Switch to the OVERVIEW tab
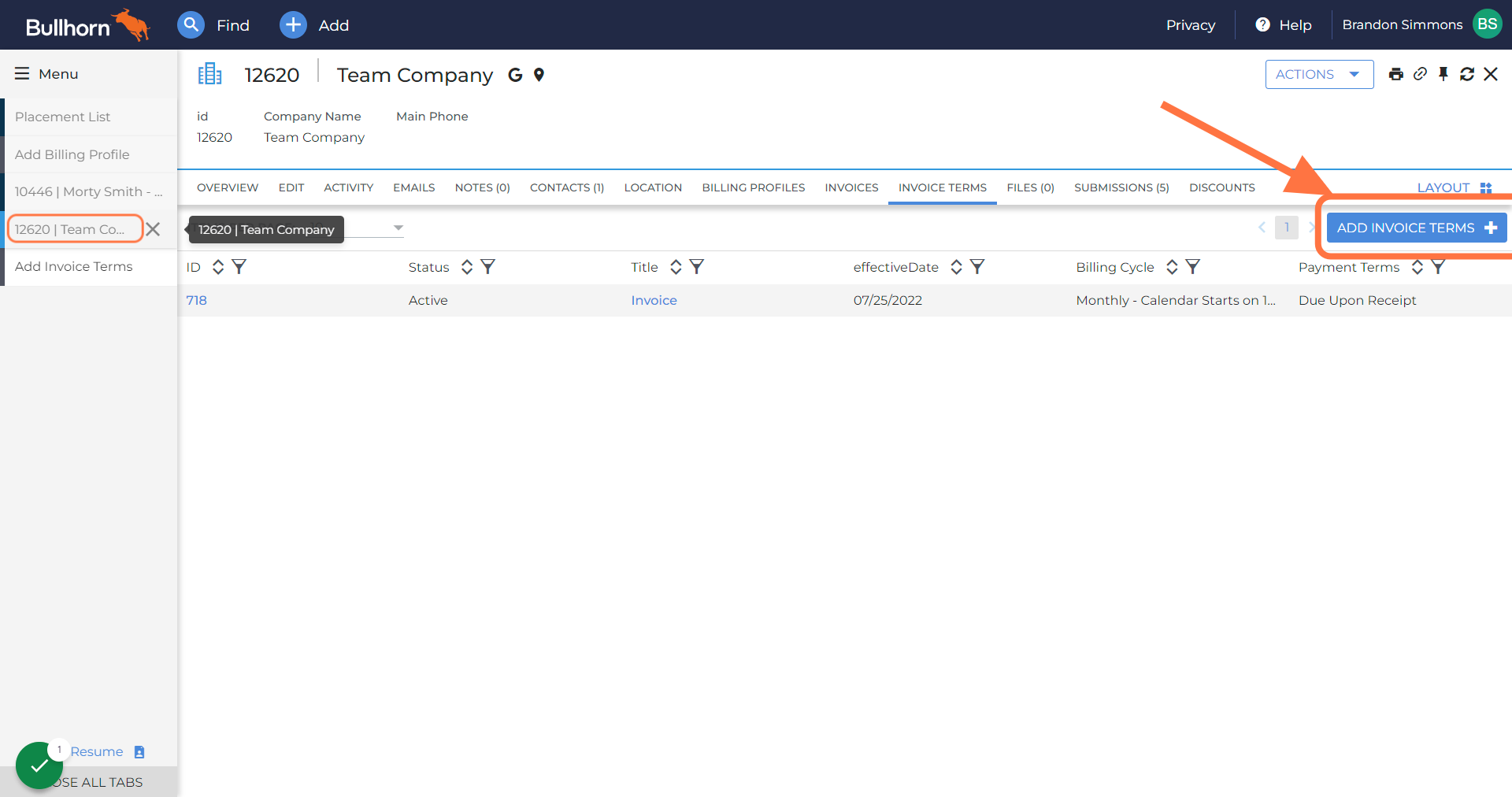 click(228, 187)
